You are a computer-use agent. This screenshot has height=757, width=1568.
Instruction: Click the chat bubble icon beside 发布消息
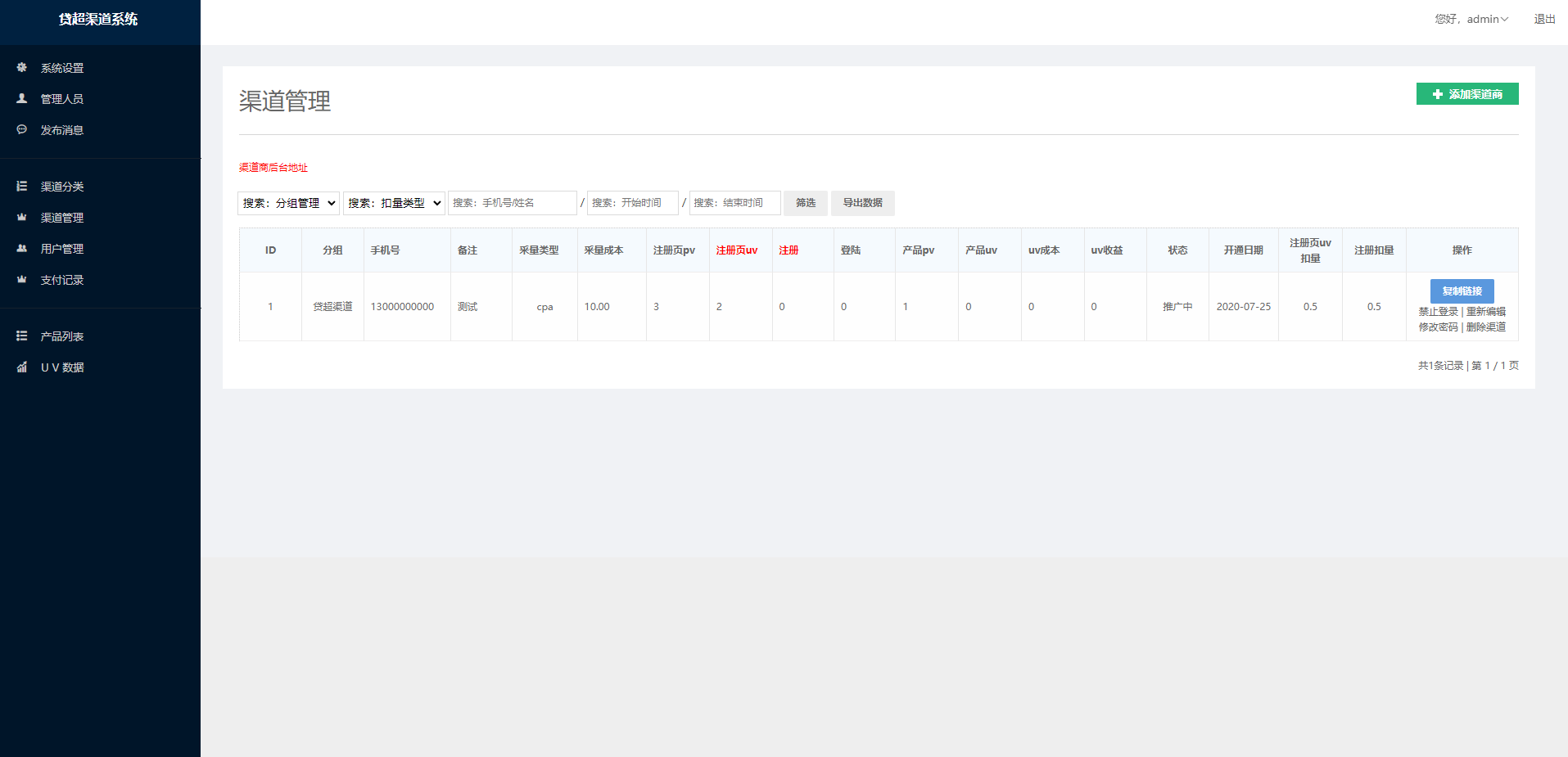point(22,130)
